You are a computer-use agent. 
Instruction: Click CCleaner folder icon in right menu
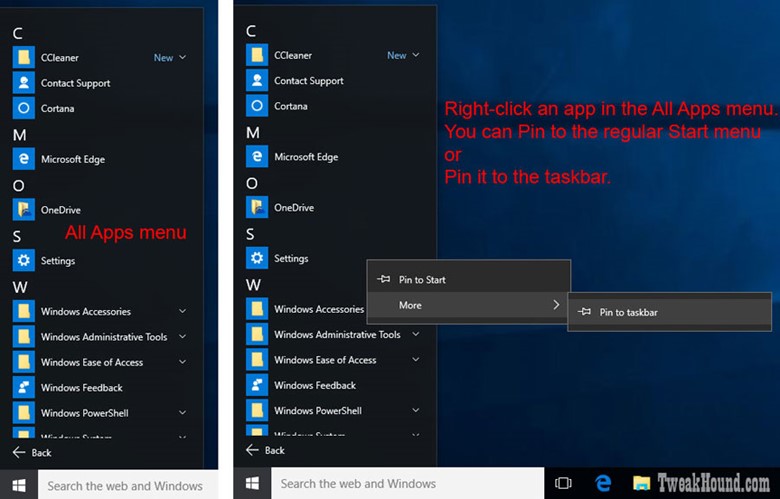[x=257, y=55]
